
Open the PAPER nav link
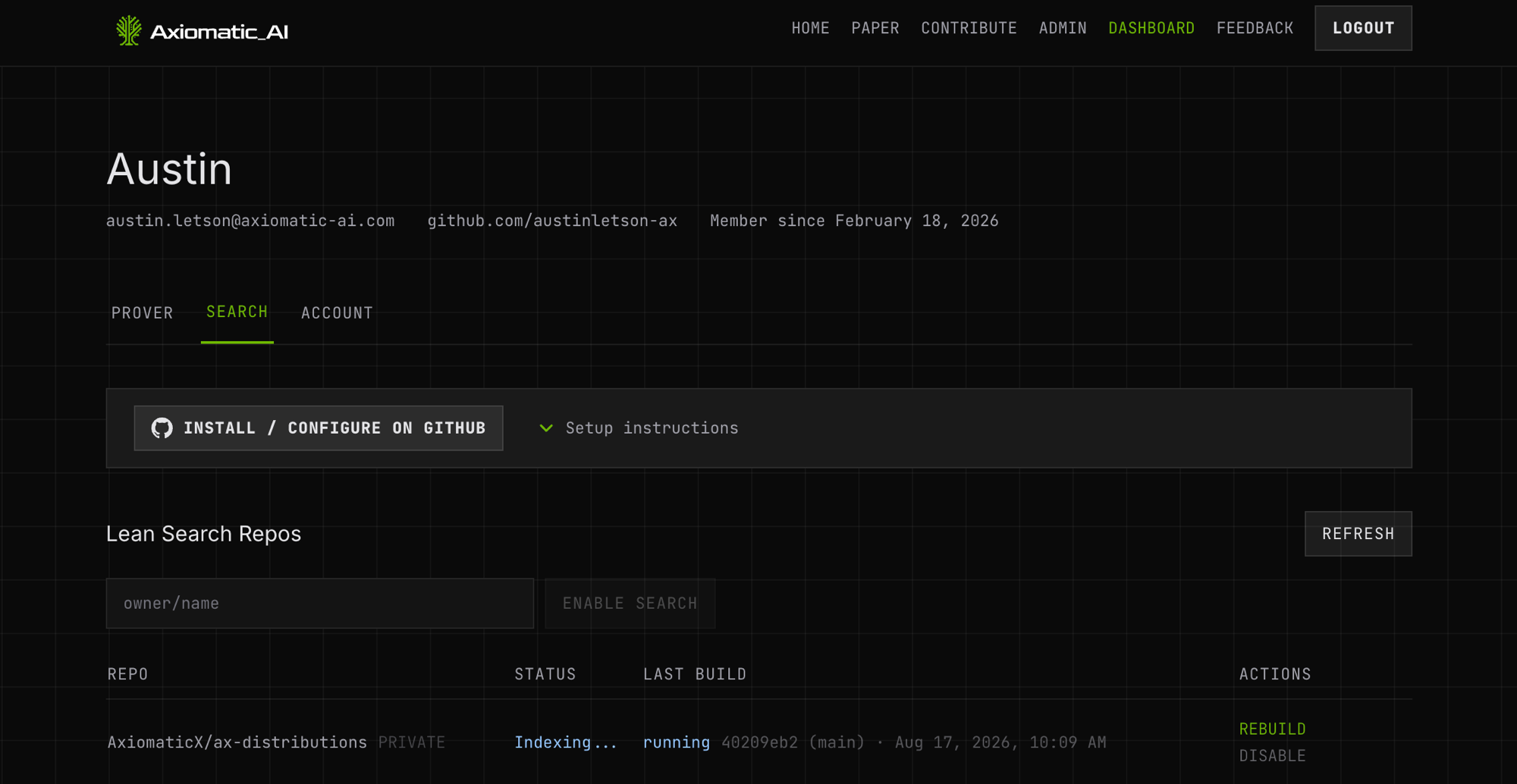[875, 28]
